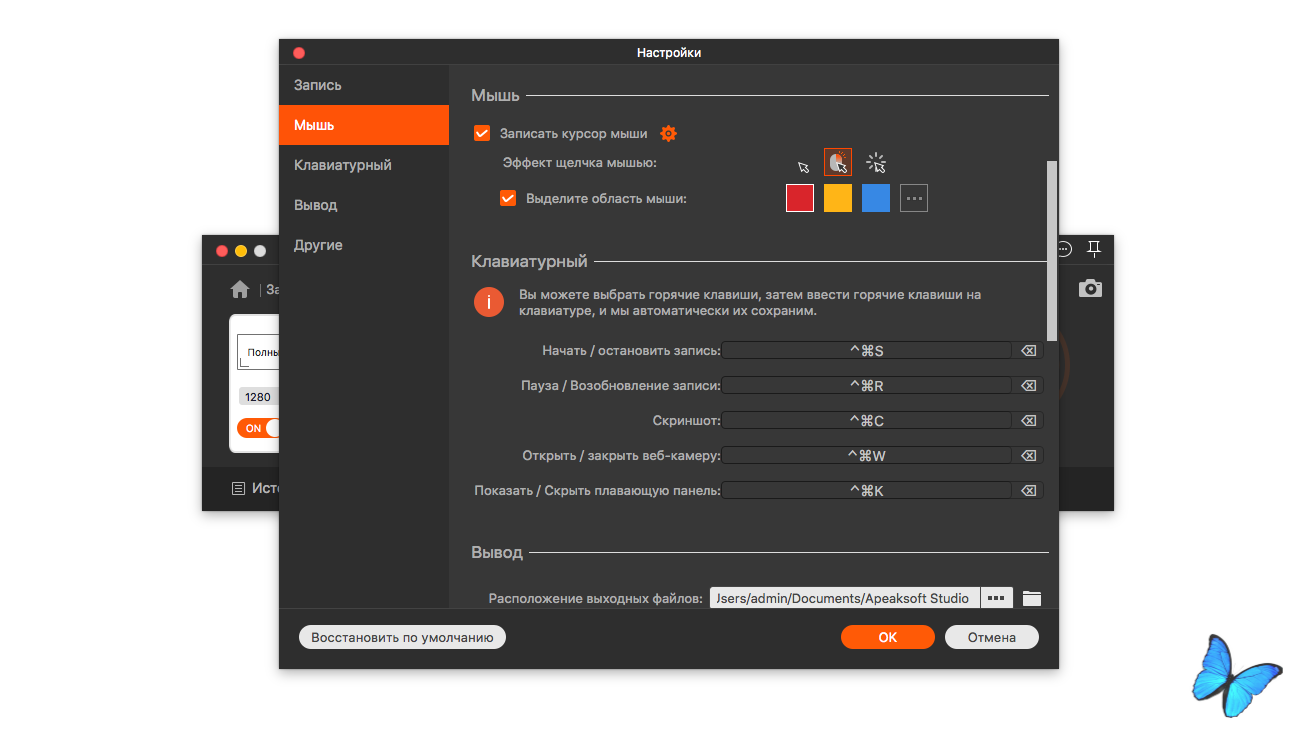Select the highlighted circle click effect
This screenshot has width=1307, height=750.
point(838,162)
